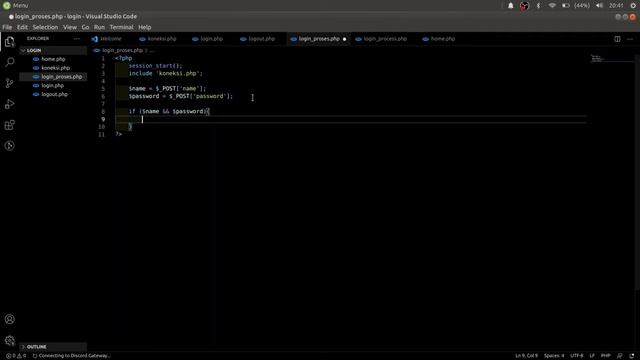Click the system notification bell icon
Viewport: 640px width, 360px height.
(511, 6)
